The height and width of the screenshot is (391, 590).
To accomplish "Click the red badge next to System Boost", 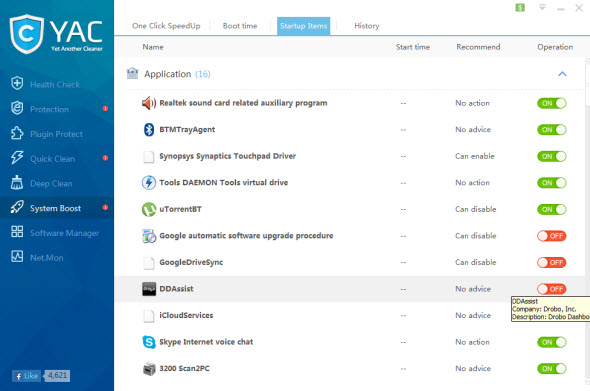I will point(105,207).
